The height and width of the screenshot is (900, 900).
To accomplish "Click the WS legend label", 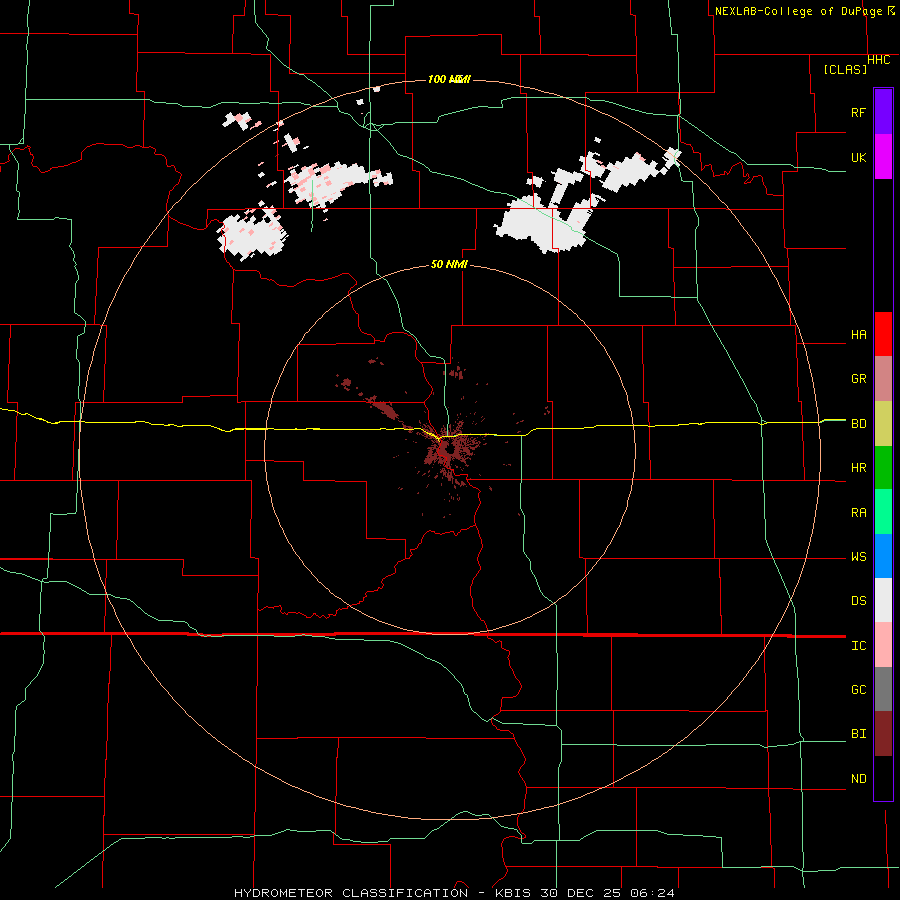I will click(858, 557).
